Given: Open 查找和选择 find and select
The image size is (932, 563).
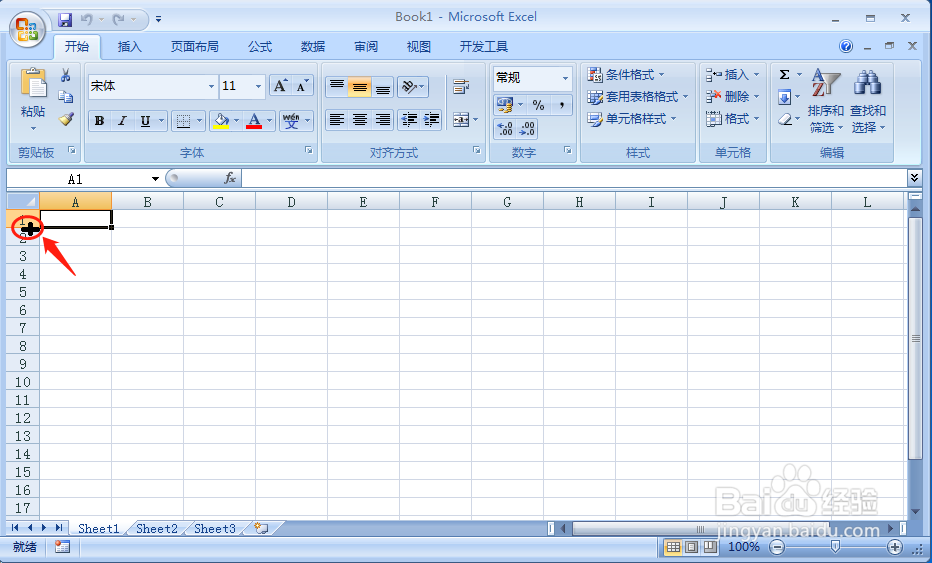Looking at the screenshot, I should pyautogui.click(x=868, y=101).
